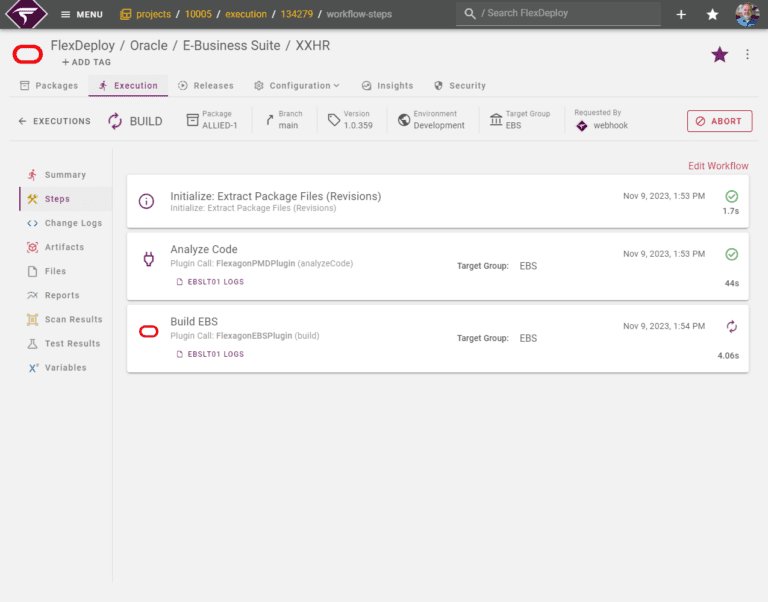Click the info icon on Initialize step
768x602 pixels.
146,201
